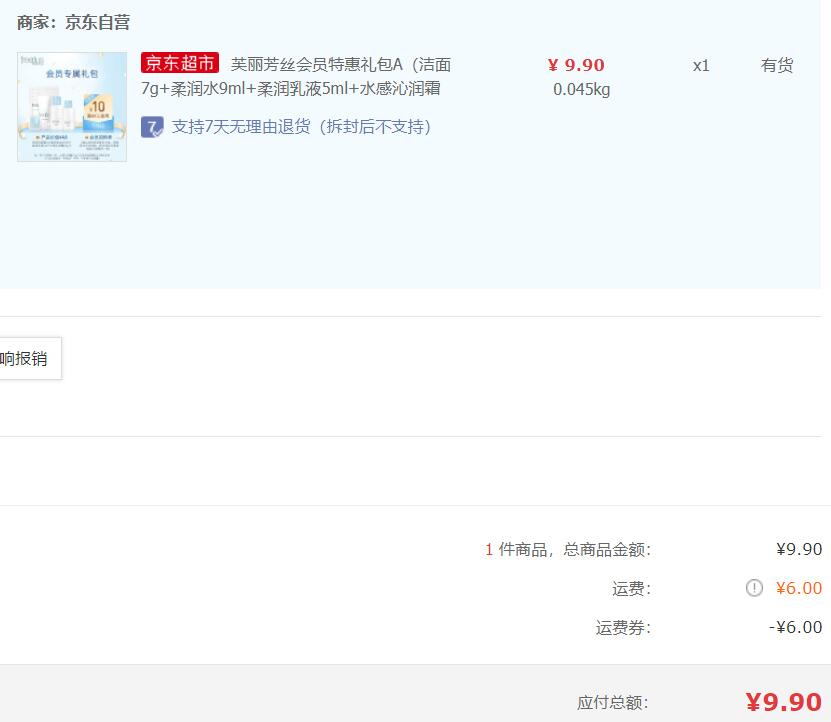The image size is (831, 722).
Task: Click the -¥6.00 shipping coupon discount
Action: pos(795,627)
